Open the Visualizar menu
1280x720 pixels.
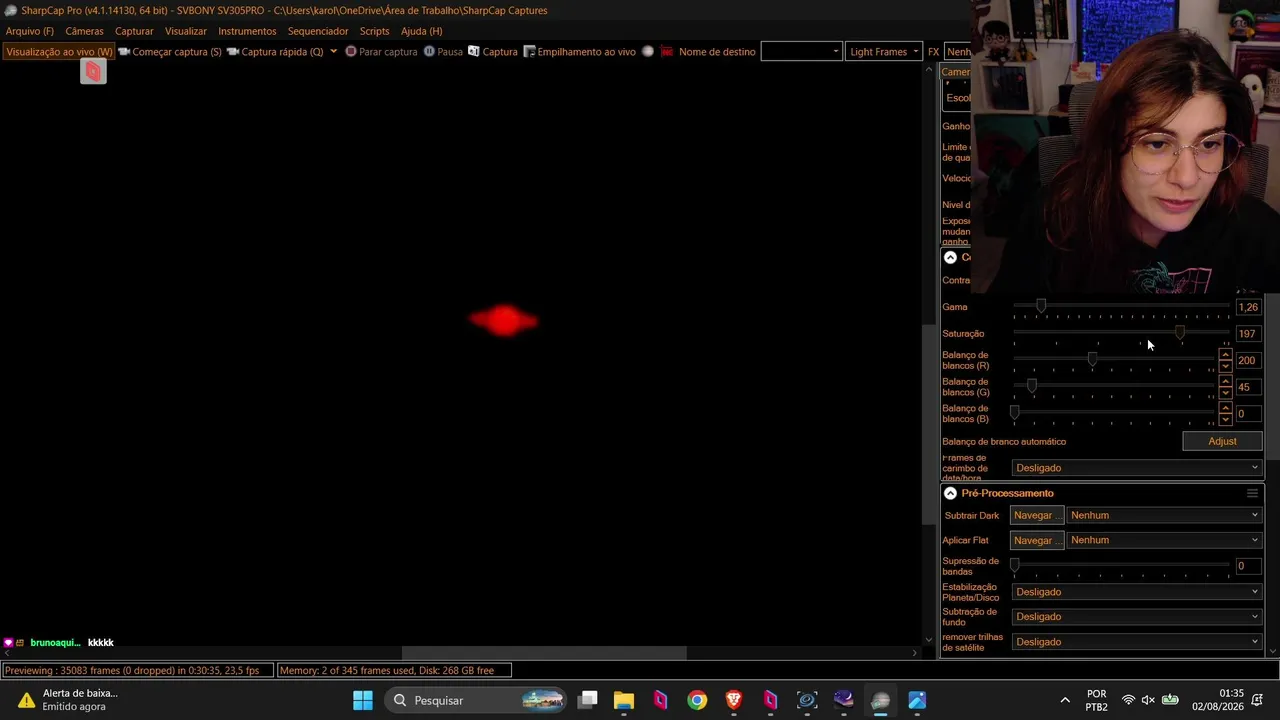[x=186, y=31]
